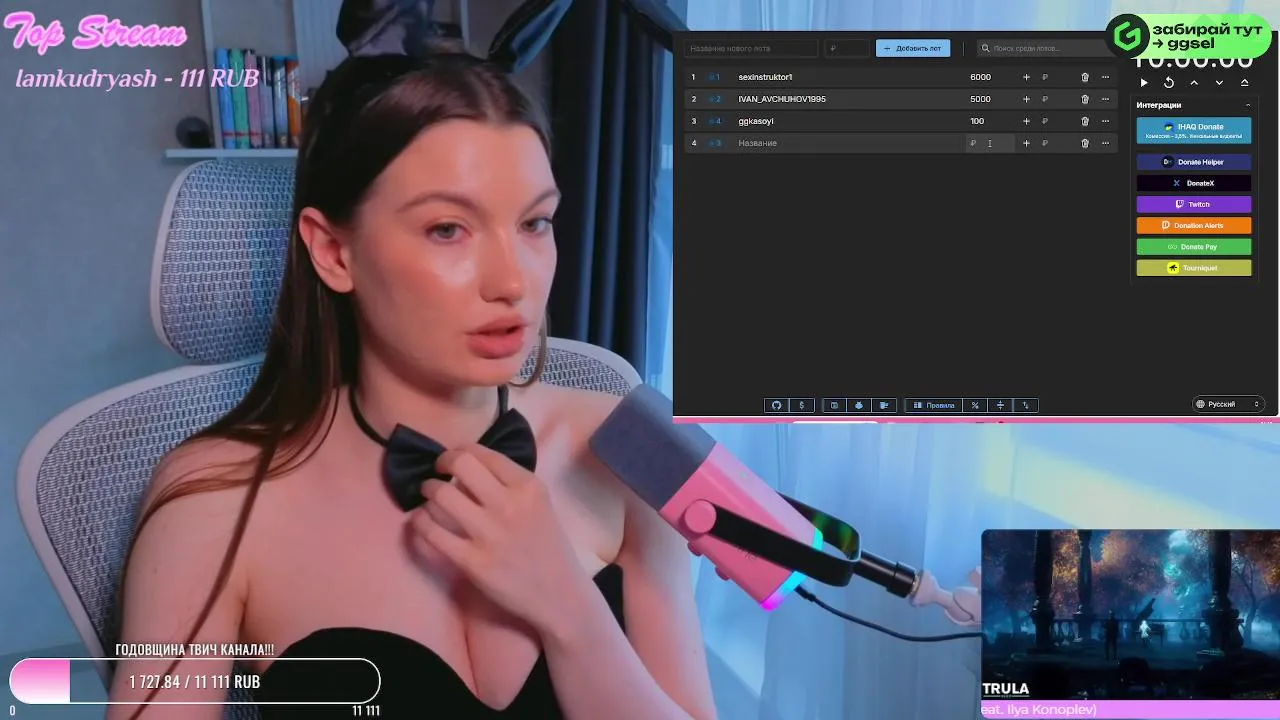Add amount to IVAN_AVCHUHOV1995 lot
Viewport: 1280px width, 720px height.
1026,99
